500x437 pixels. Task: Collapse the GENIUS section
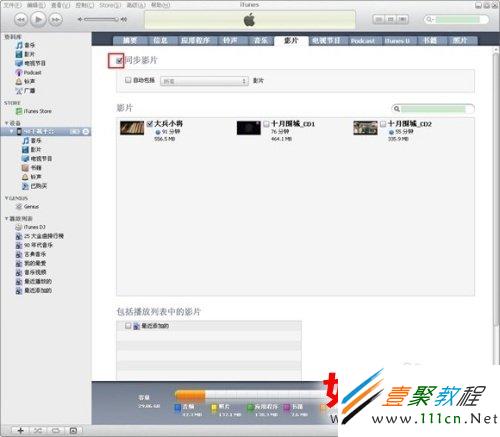(7, 198)
